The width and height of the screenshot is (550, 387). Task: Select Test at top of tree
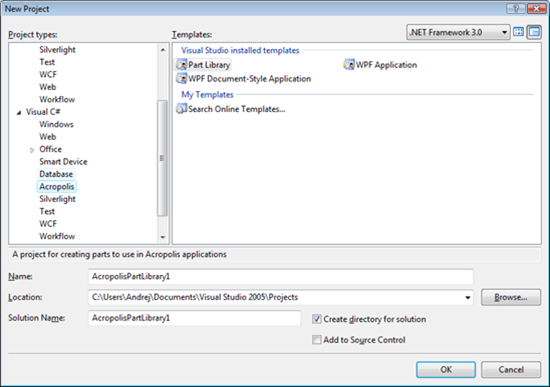47,62
